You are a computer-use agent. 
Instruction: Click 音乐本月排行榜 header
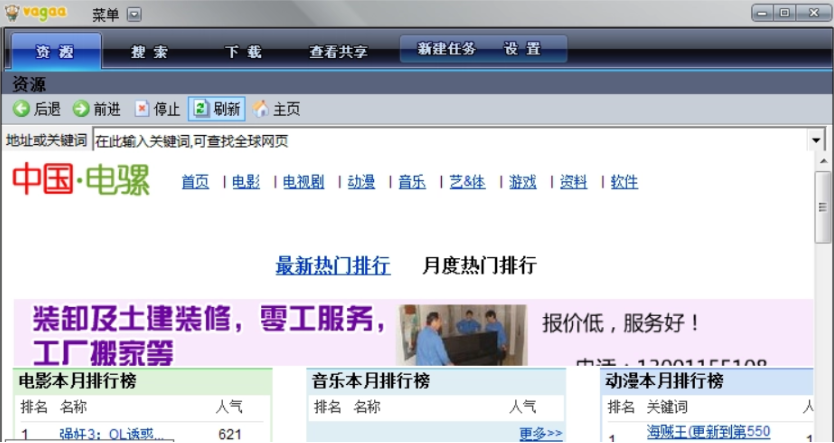[x=371, y=381]
